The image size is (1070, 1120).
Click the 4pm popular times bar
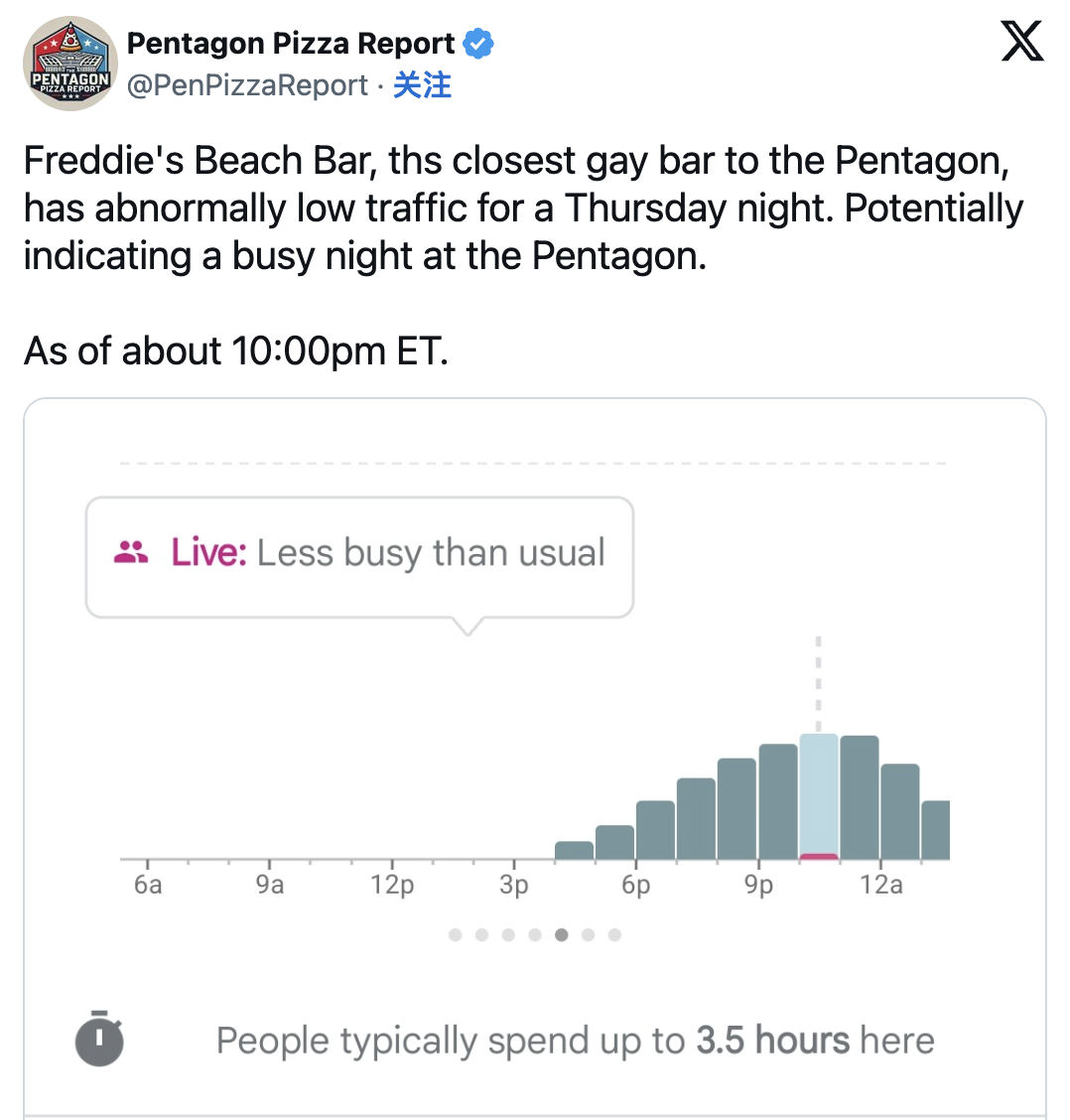[574, 850]
